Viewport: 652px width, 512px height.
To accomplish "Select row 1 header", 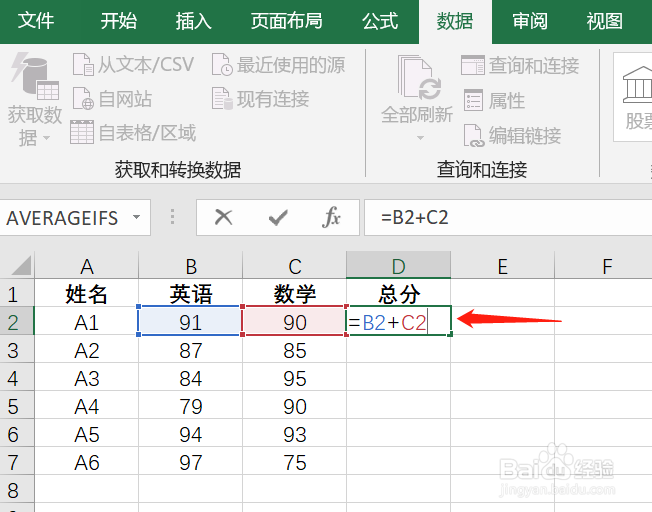I will (17, 294).
